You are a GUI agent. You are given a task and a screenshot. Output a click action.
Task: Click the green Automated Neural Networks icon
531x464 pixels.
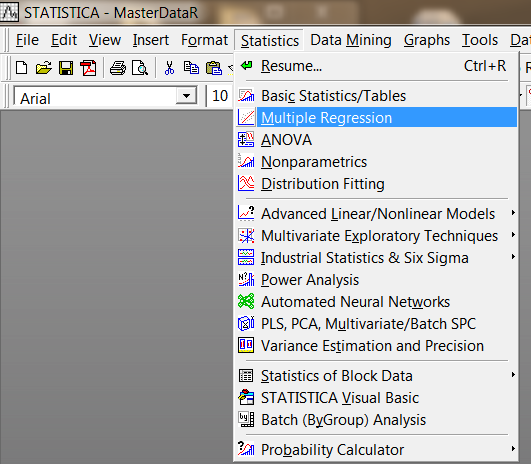pos(246,301)
